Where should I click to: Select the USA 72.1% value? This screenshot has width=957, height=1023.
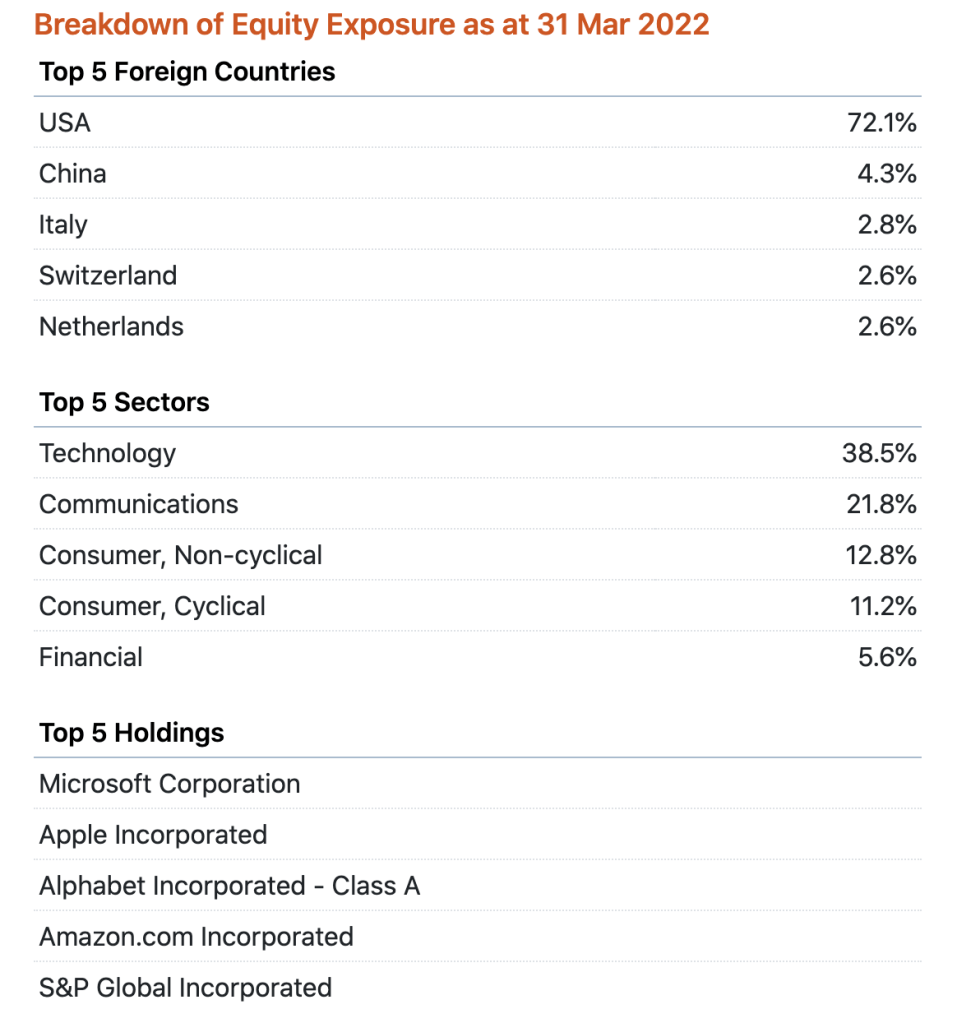pyautogui.click(x=881, y=123)
